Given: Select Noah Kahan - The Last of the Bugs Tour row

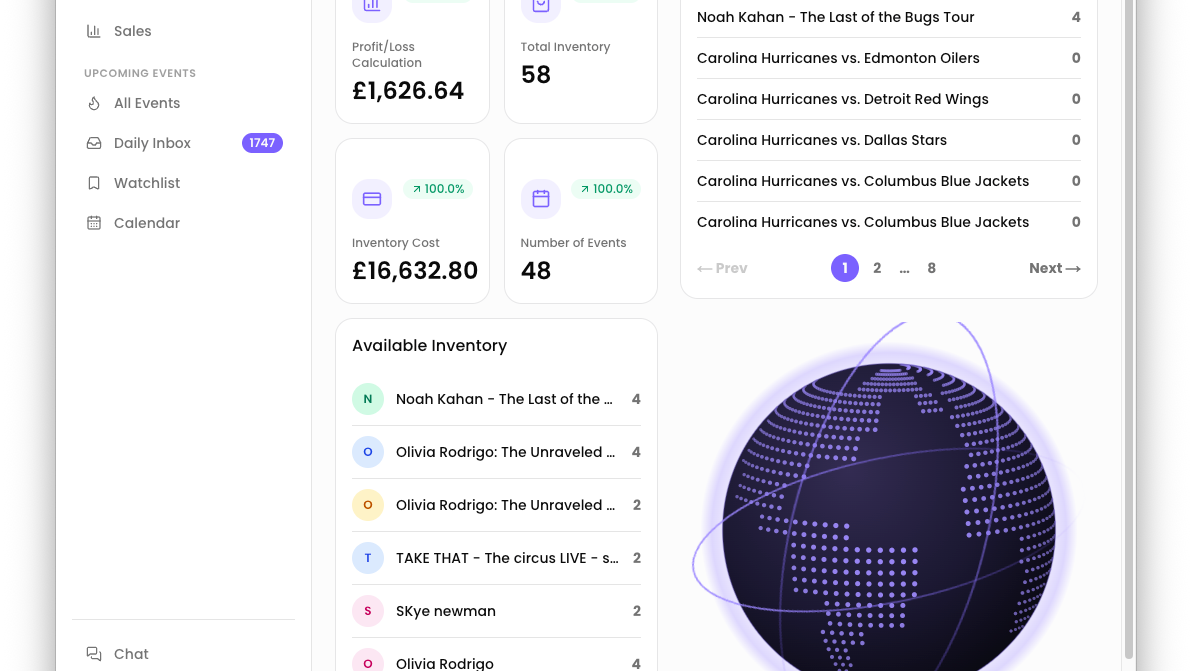Looking at the screenshot, I should click(x=889, y=17).
